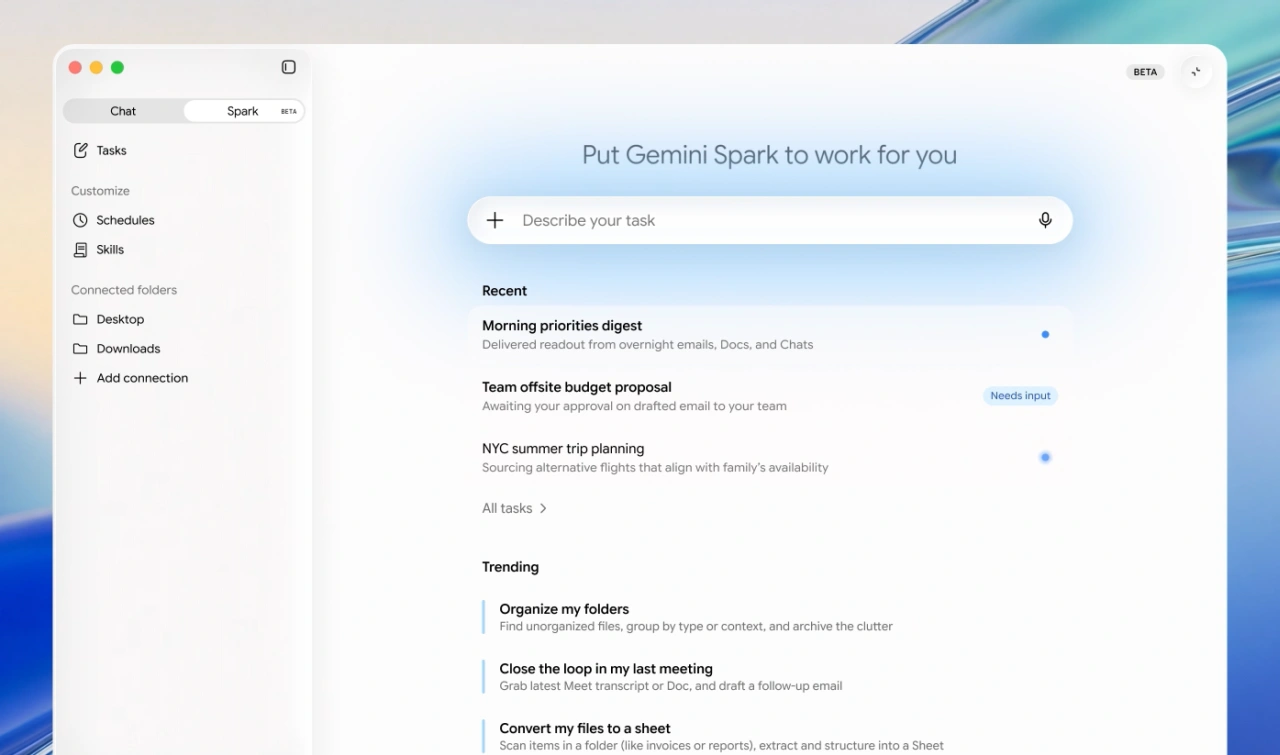Image resolution: width=1280 pixels, height=755 pixels.
Task: Click blue dot on Morning priorities digest
Action: point(1045,334)
